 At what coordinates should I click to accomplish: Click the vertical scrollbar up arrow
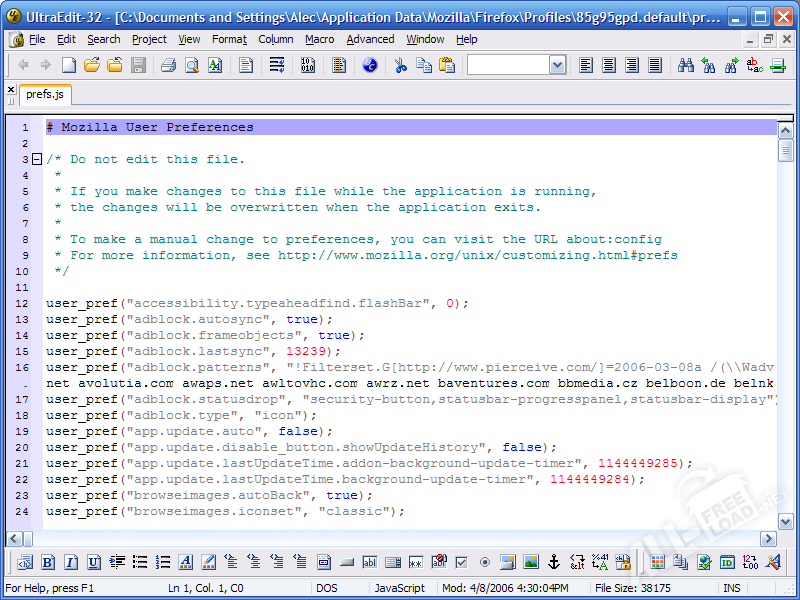[x=786, y=127]
